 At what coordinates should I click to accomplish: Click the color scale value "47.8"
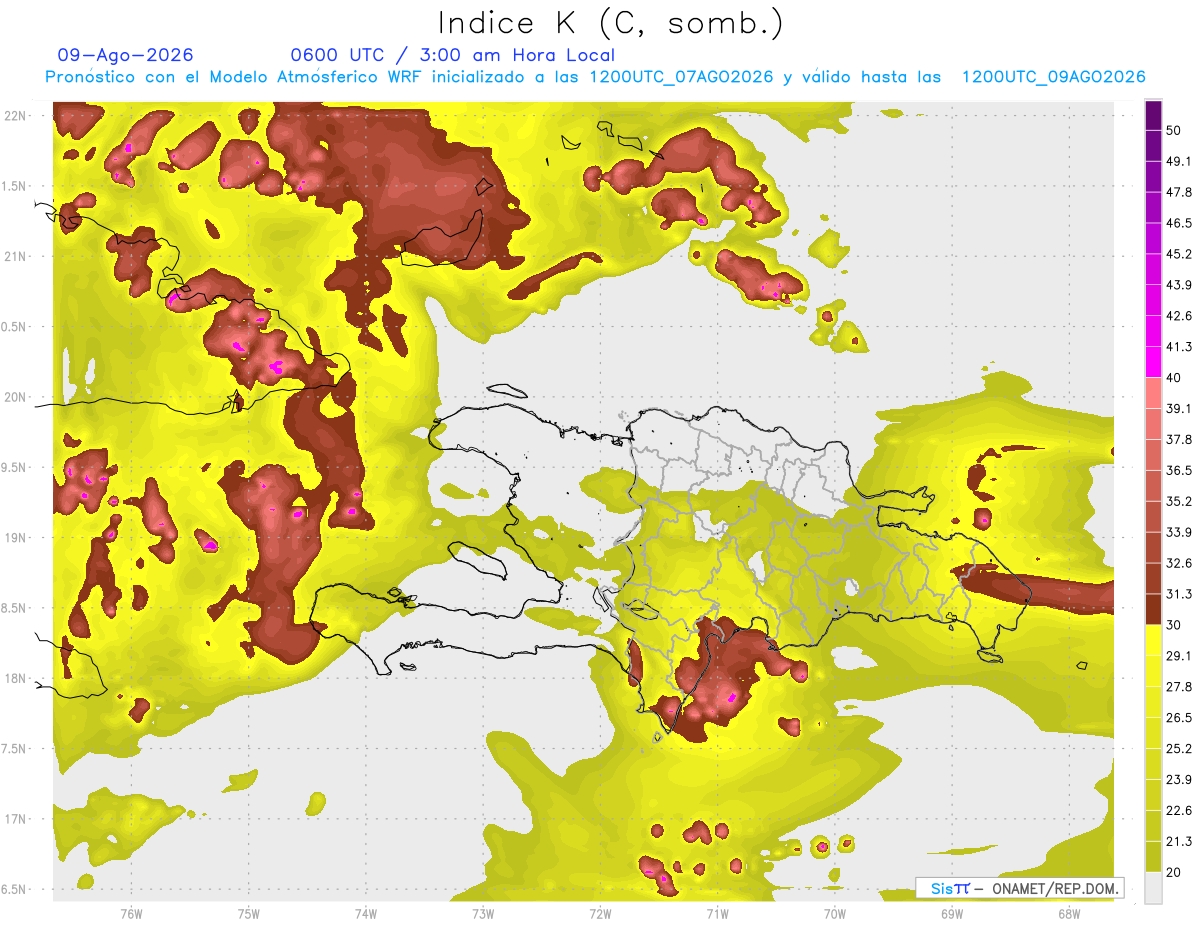tap(1179, 192)
